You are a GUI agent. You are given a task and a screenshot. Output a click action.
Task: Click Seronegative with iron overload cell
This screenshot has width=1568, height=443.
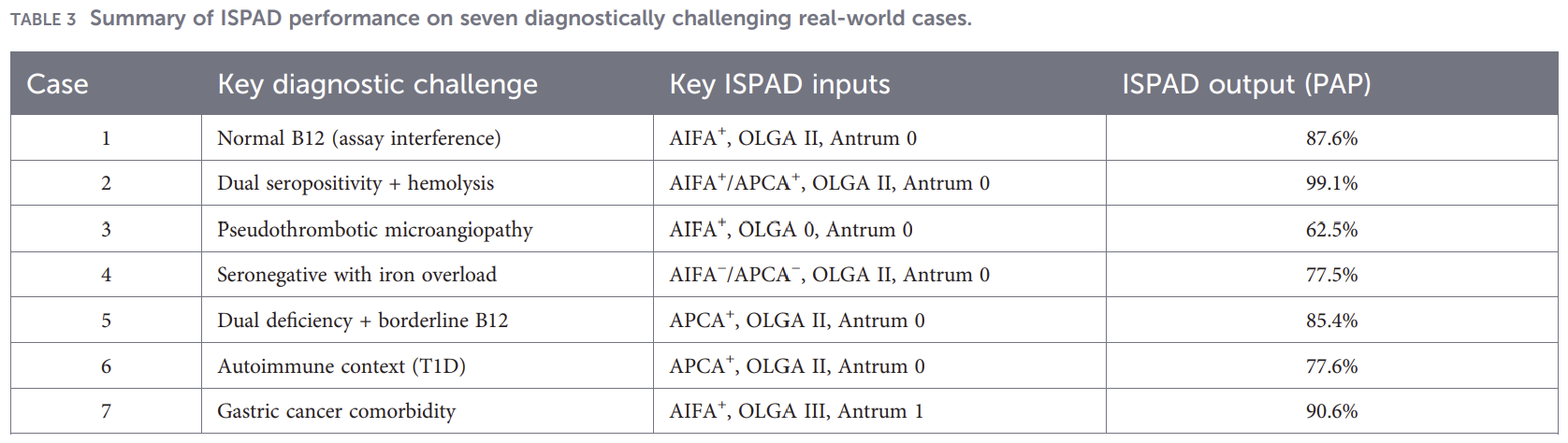click(356, 275)
